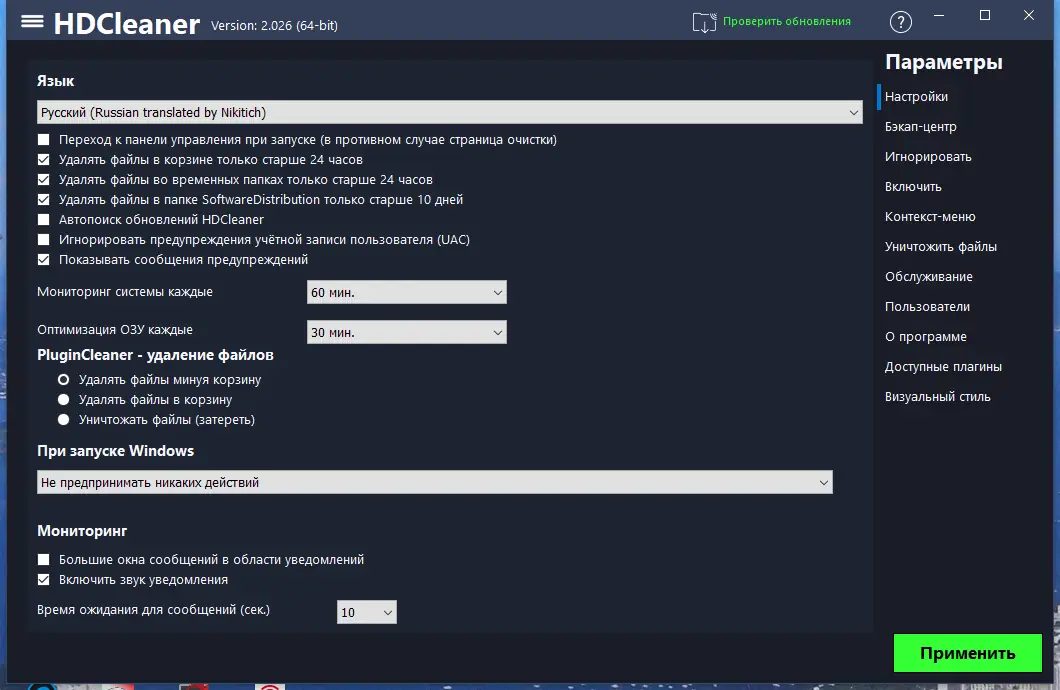Open Включить section in sidebar
Screen dimensions: 1060x690
point(913,187)
